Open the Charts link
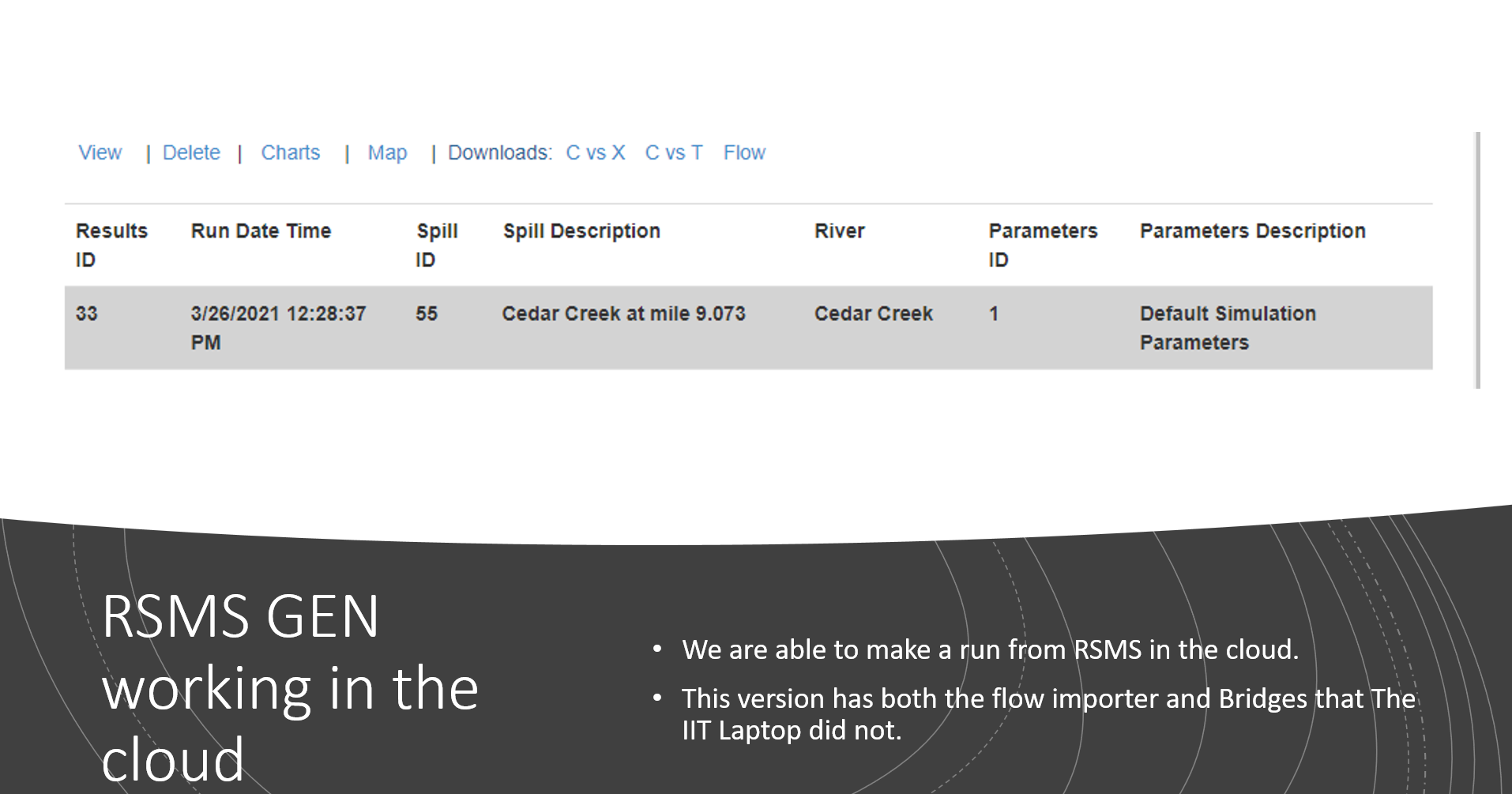Viewport: 1512px width, 794px height. pos(291,152)
